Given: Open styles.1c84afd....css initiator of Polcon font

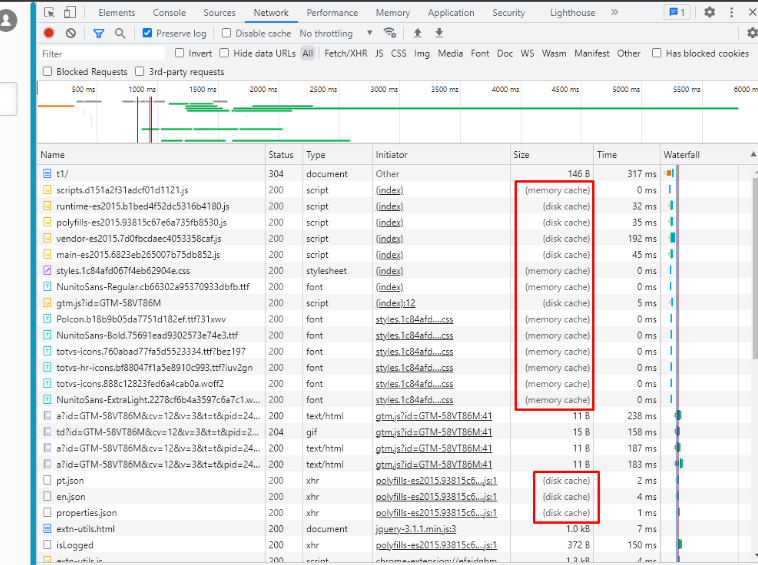Looking at the screenshot, I should click(414, 319).
